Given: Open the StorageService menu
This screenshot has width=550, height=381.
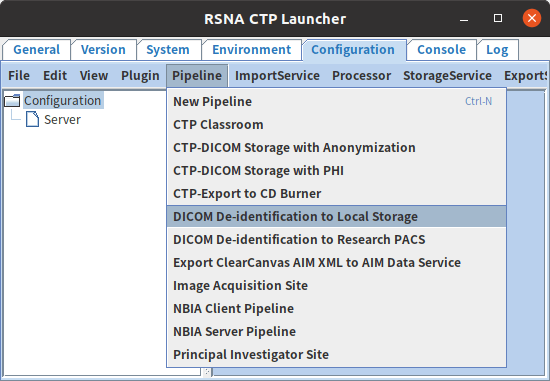Looking at the screenshot, I should click(x=447, y=75).
